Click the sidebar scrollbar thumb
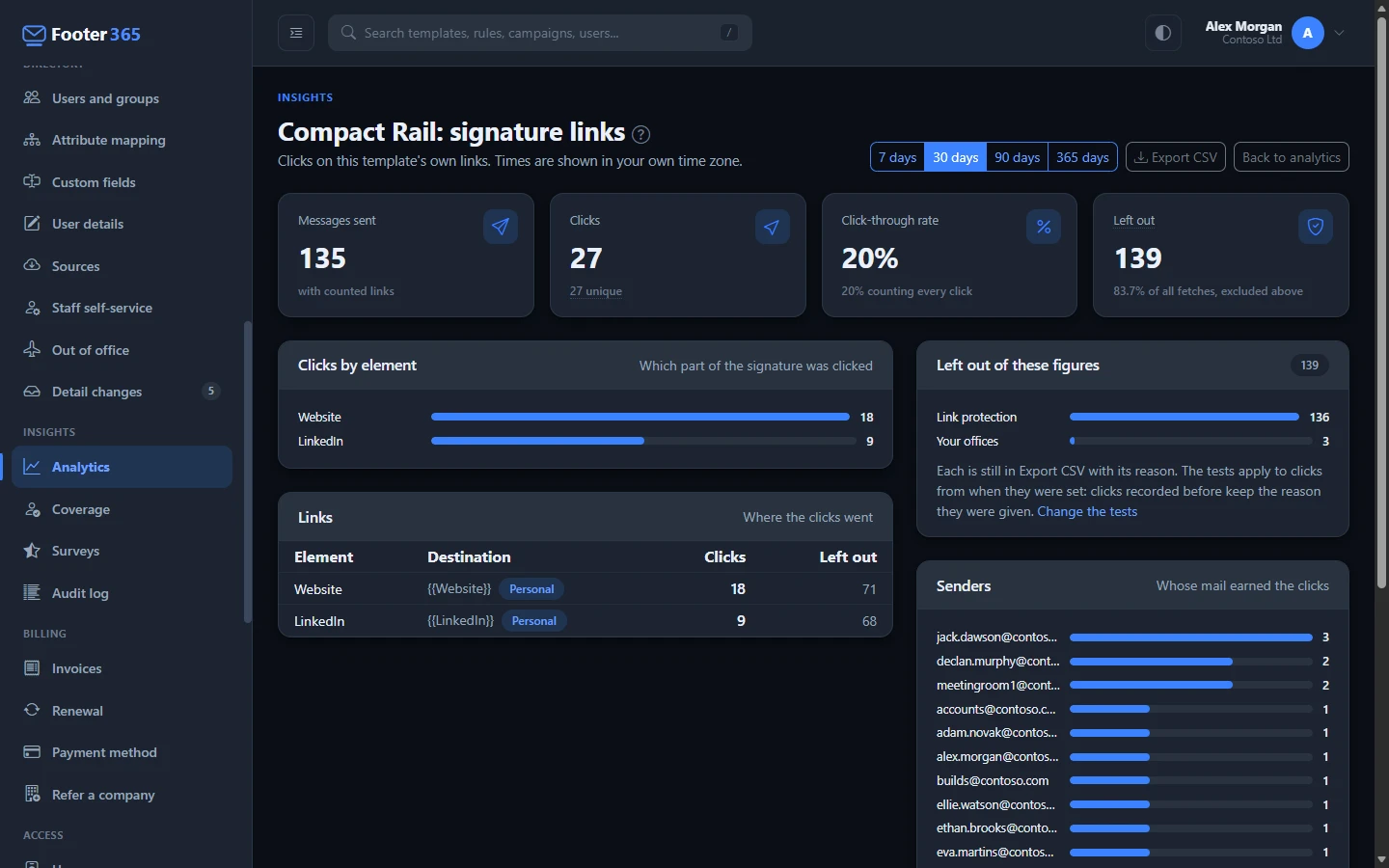 pyautogui.click(x=247, y=472)
